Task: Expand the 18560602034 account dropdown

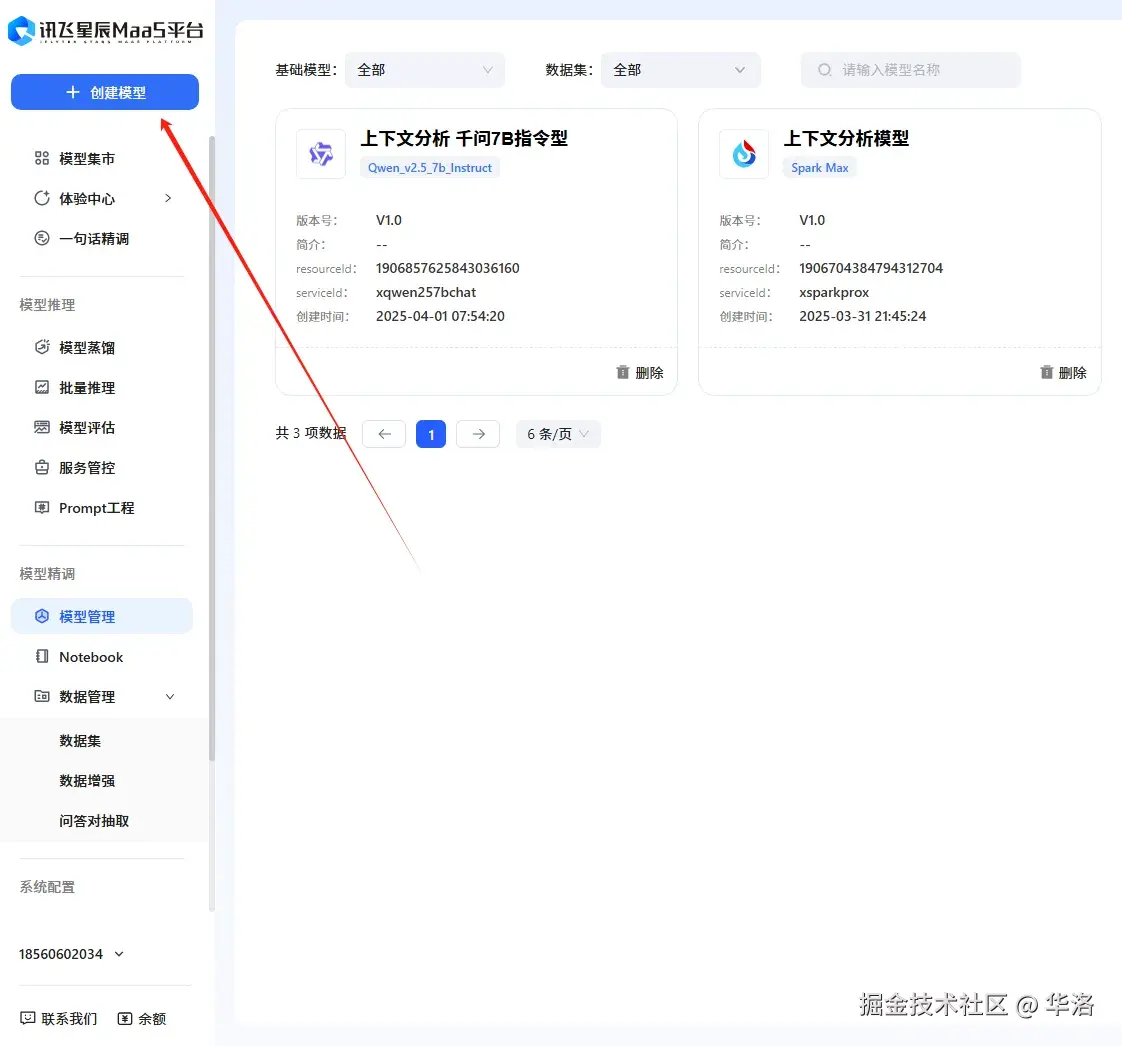Action: point(72,954)
